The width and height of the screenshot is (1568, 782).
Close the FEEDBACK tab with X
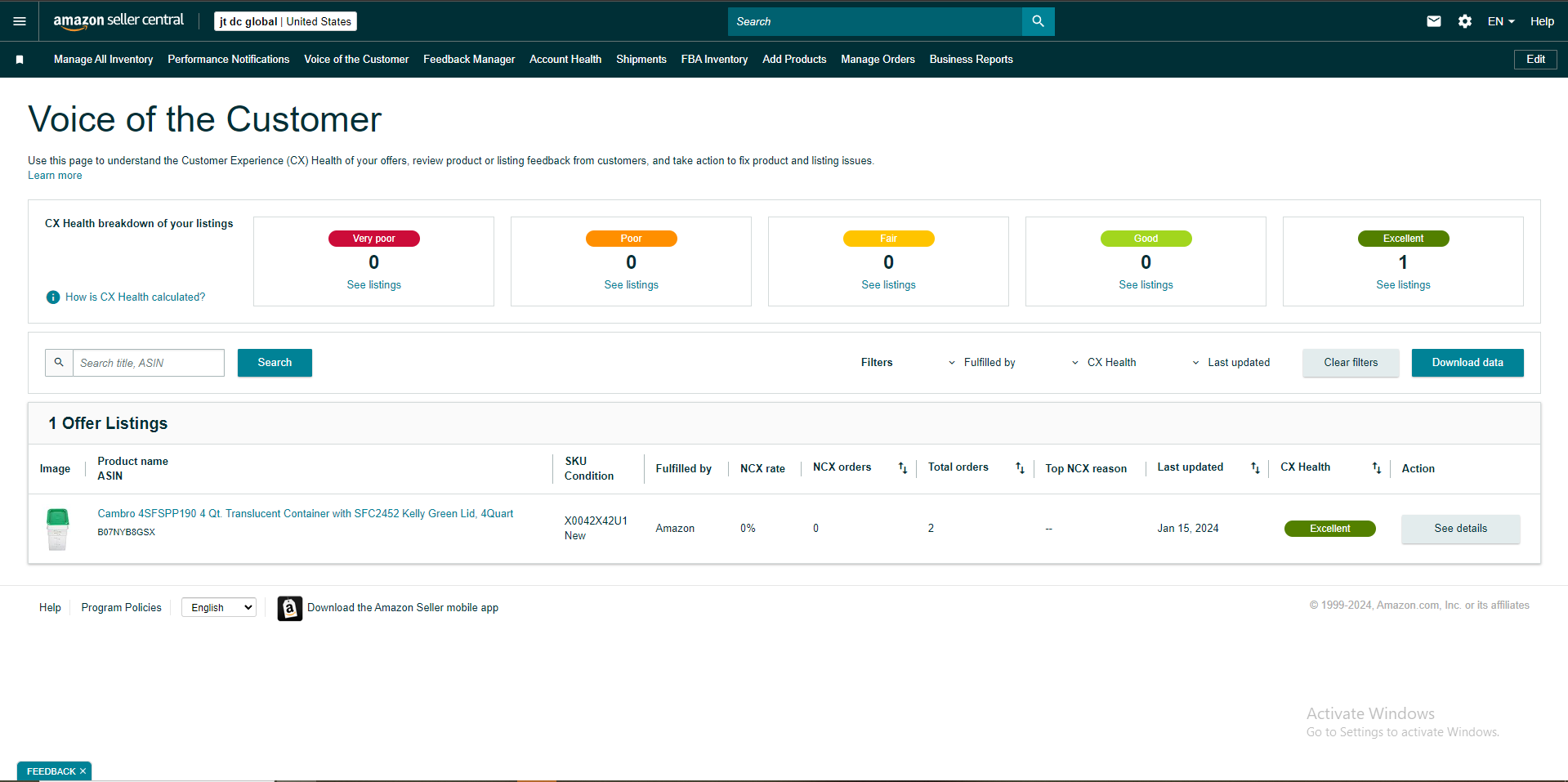[83, 771]
